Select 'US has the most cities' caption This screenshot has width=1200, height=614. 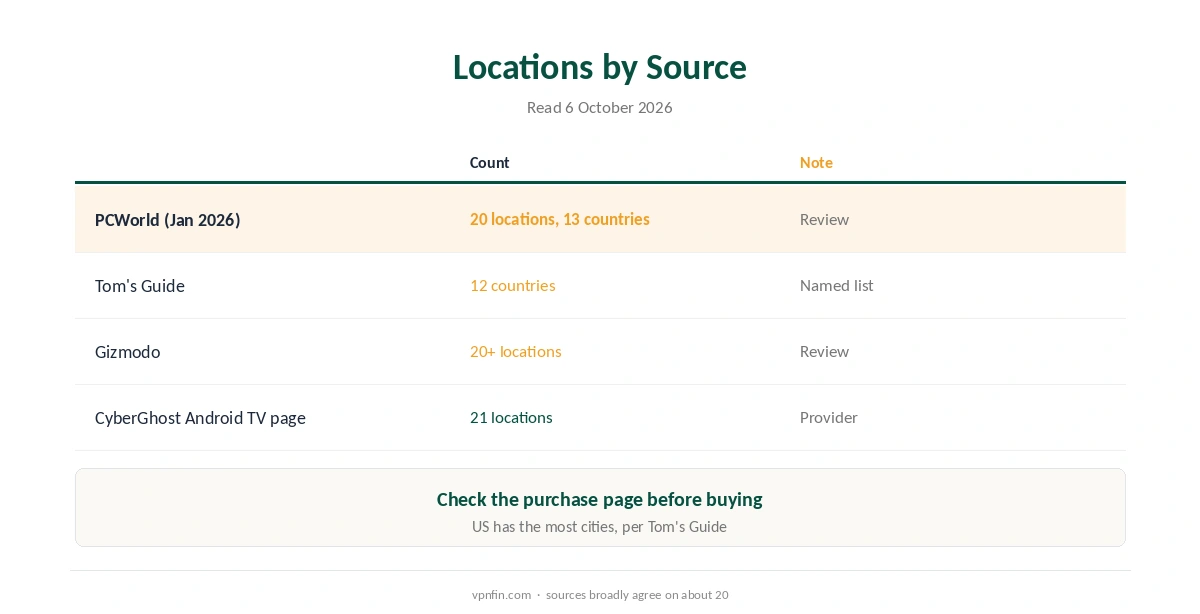click(599, 526)
